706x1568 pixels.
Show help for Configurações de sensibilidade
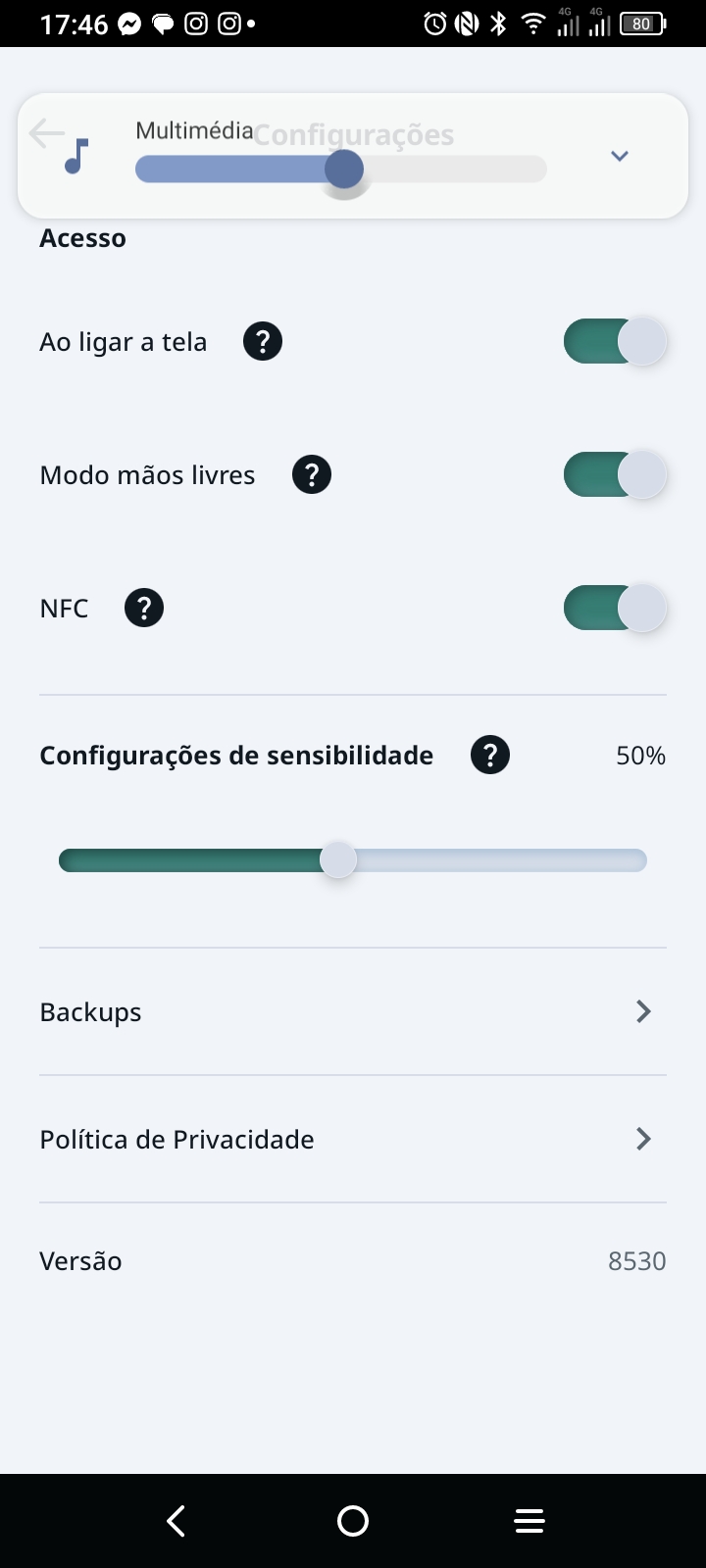(490, 756)
